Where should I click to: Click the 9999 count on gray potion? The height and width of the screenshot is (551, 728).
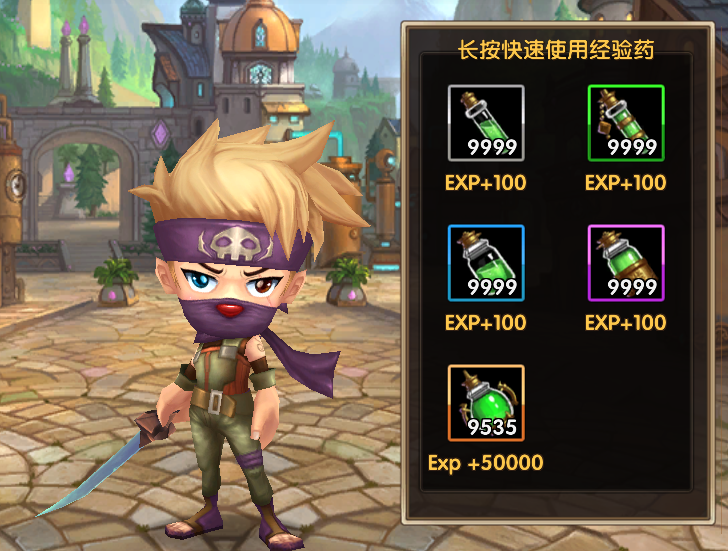(x=492, y=147)
